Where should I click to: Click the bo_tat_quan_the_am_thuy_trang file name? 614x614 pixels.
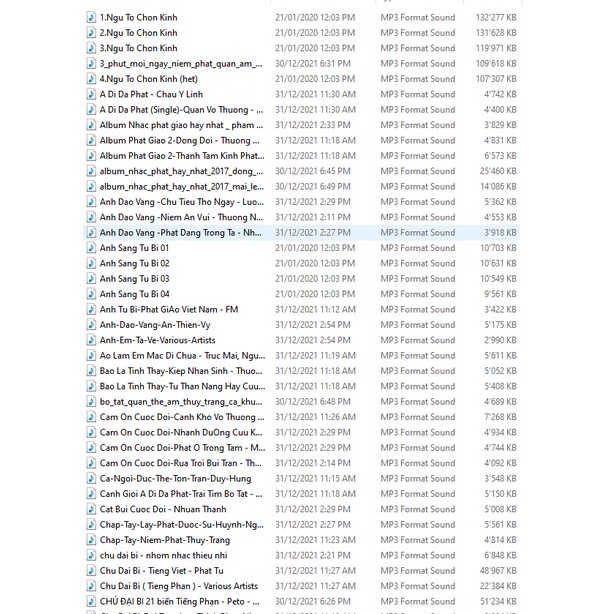point(181,402)
